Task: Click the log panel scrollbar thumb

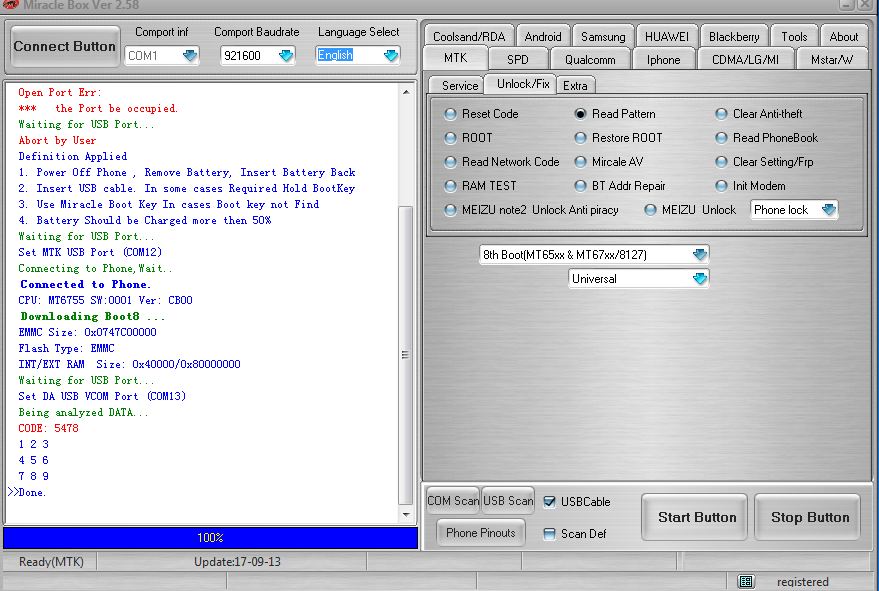Action: pyautogui.click(x=405, y=355)
